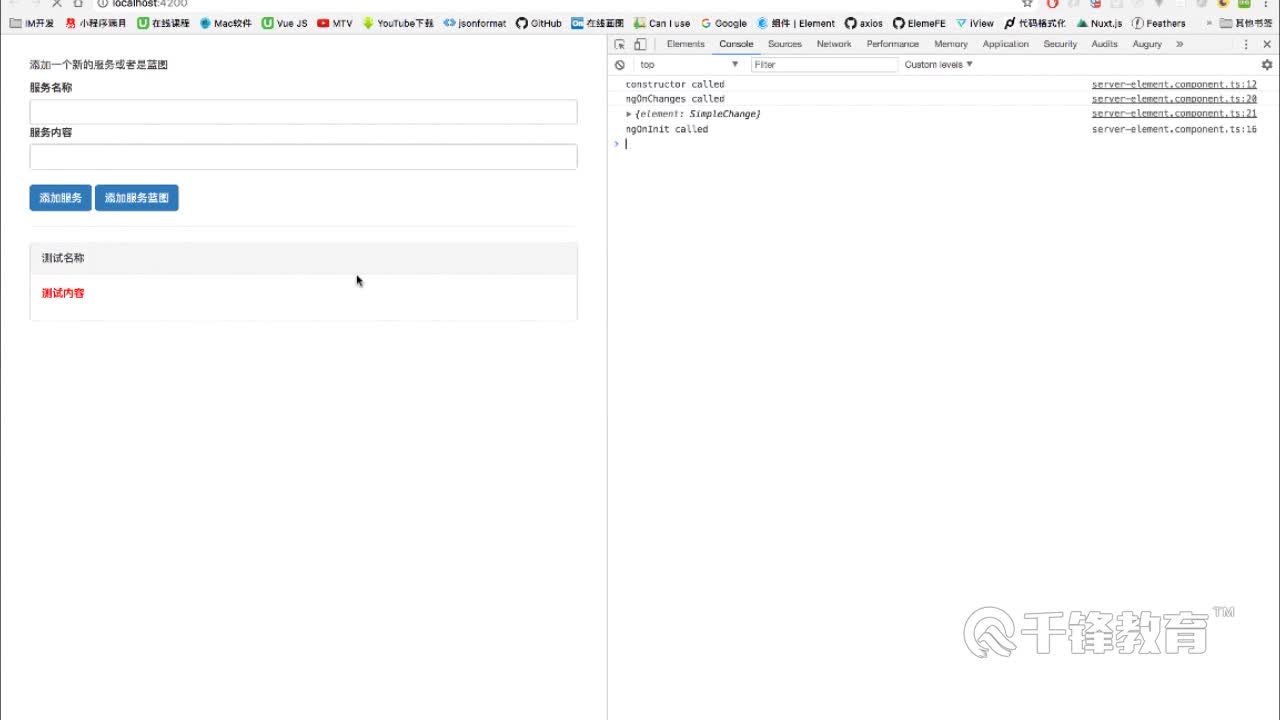Open the axios bookmark

coord(864,23)
